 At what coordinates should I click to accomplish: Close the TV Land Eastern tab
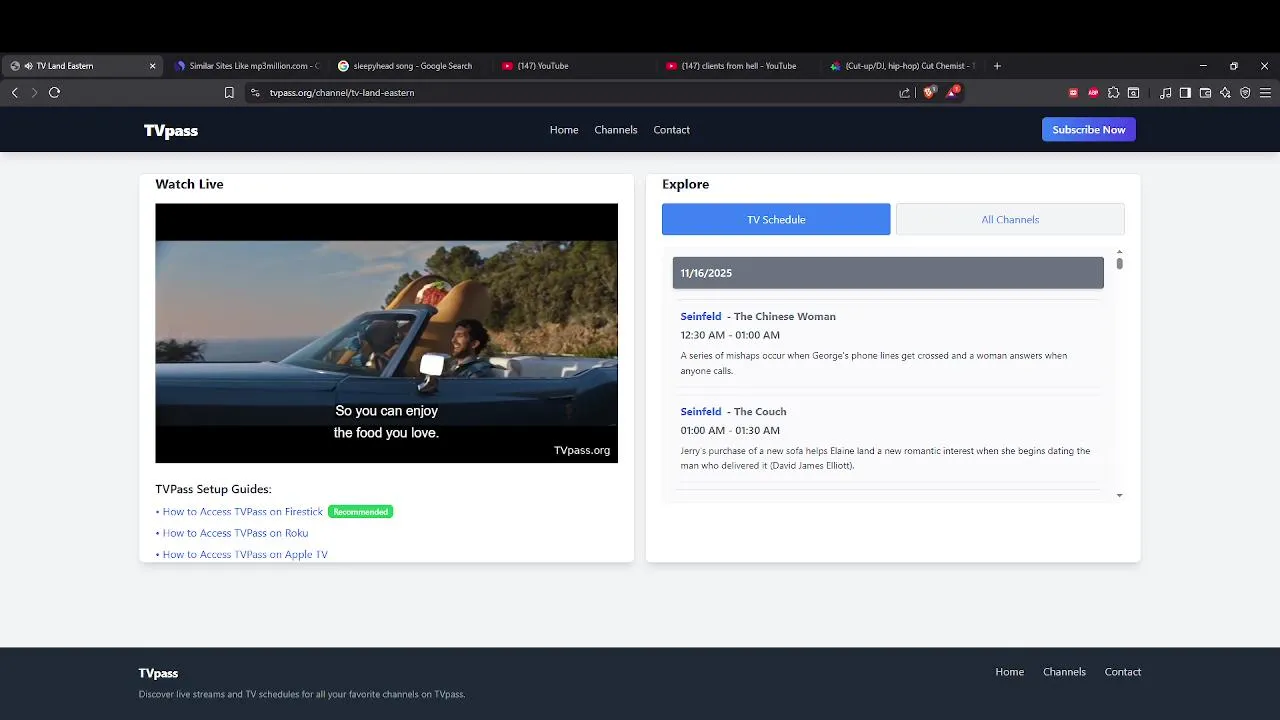coord(153,66)
